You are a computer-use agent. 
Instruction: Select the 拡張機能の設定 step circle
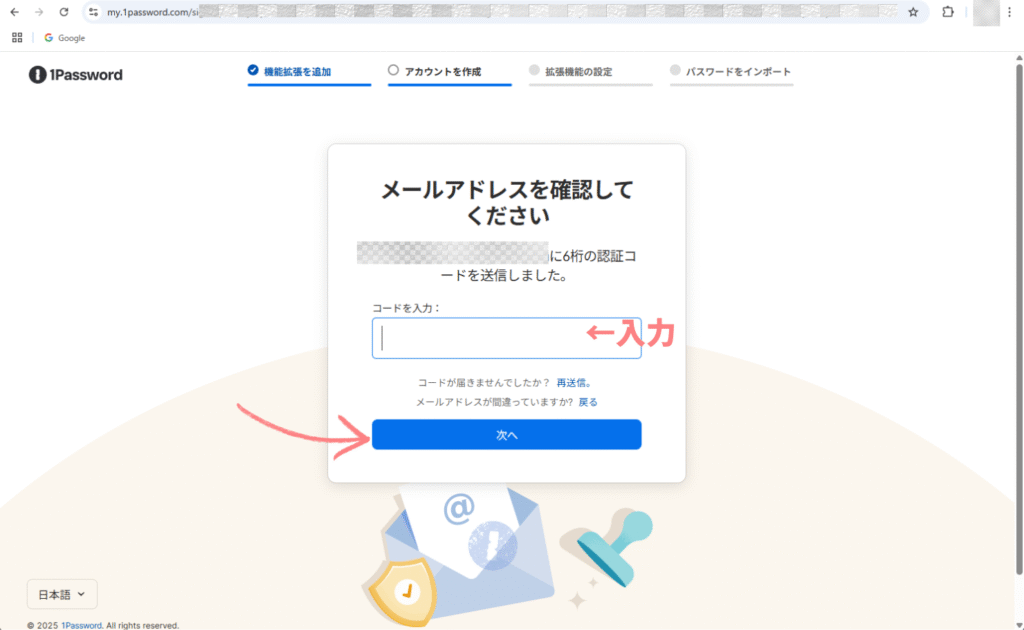[x=534, y=71]
